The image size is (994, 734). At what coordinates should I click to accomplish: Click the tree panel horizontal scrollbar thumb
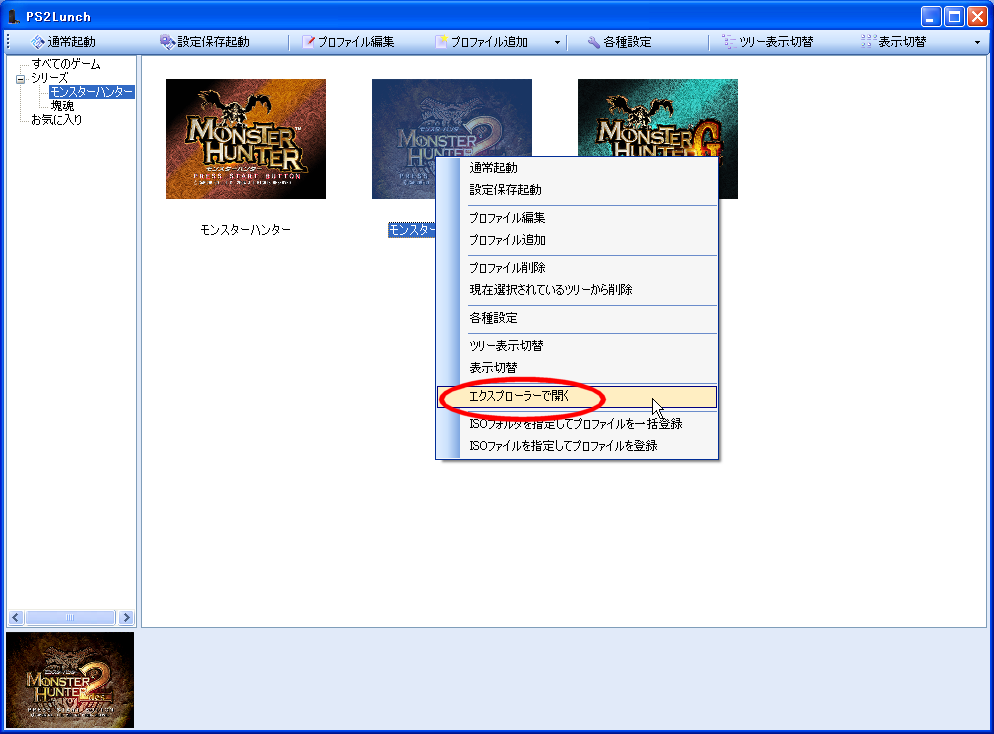click(70, 617)
